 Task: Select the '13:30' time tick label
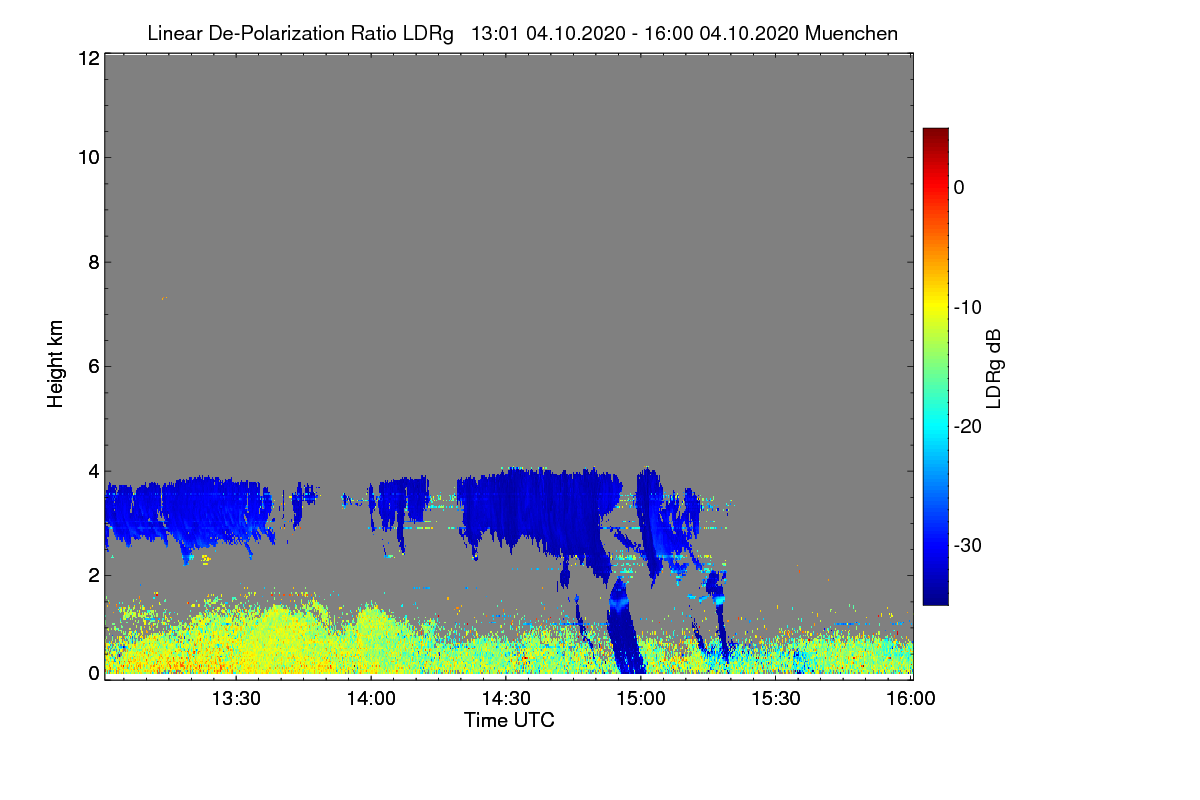(236, 699)
